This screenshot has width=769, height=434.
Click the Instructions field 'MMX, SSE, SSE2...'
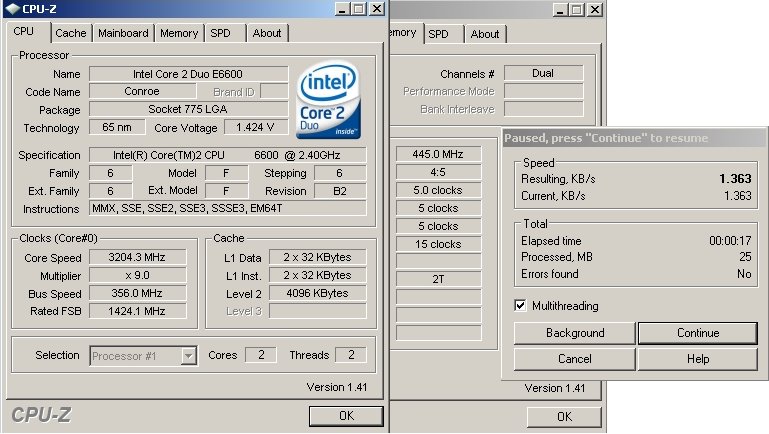(227, 208)
